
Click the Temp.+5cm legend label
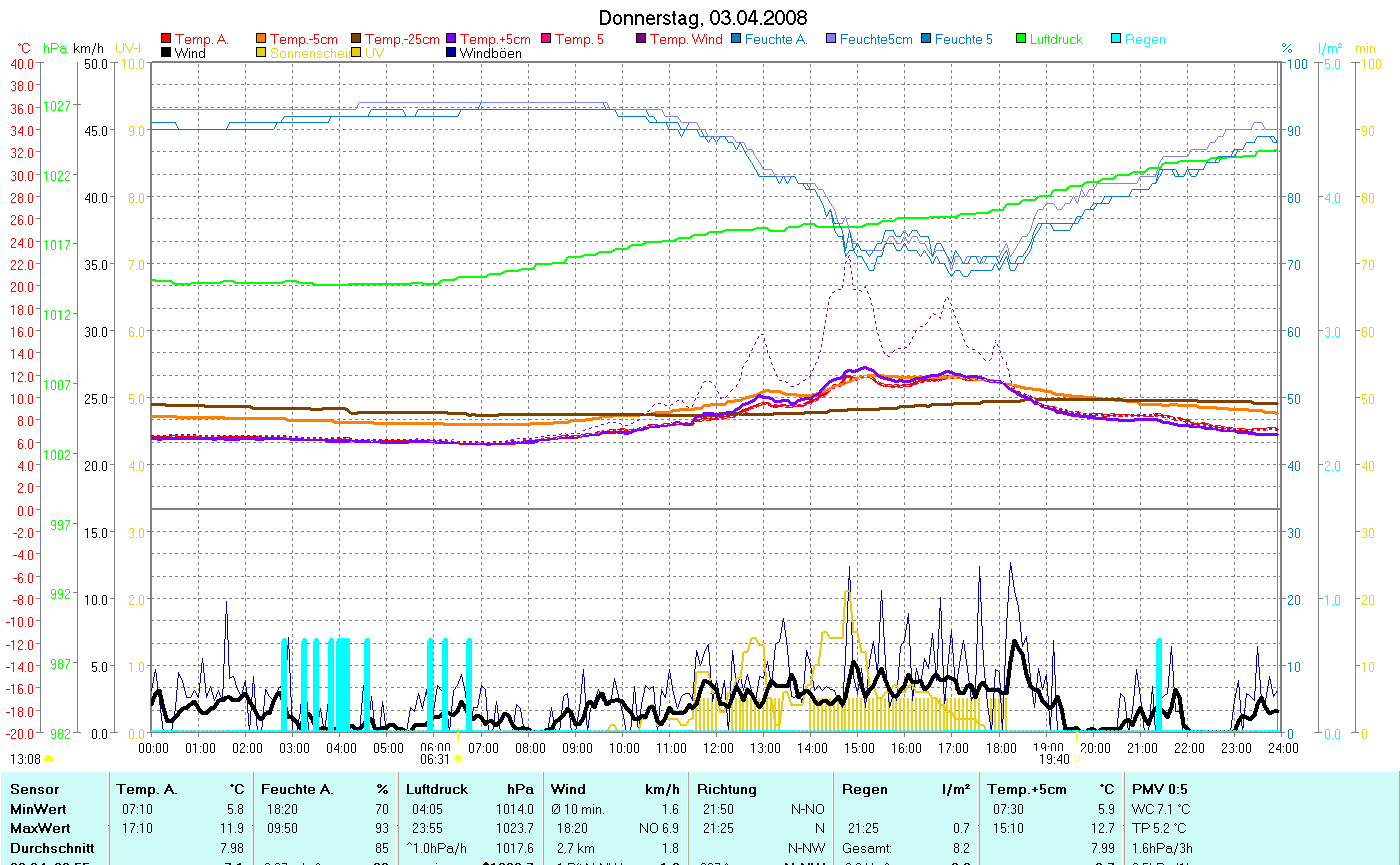click(x=495, y=40)
